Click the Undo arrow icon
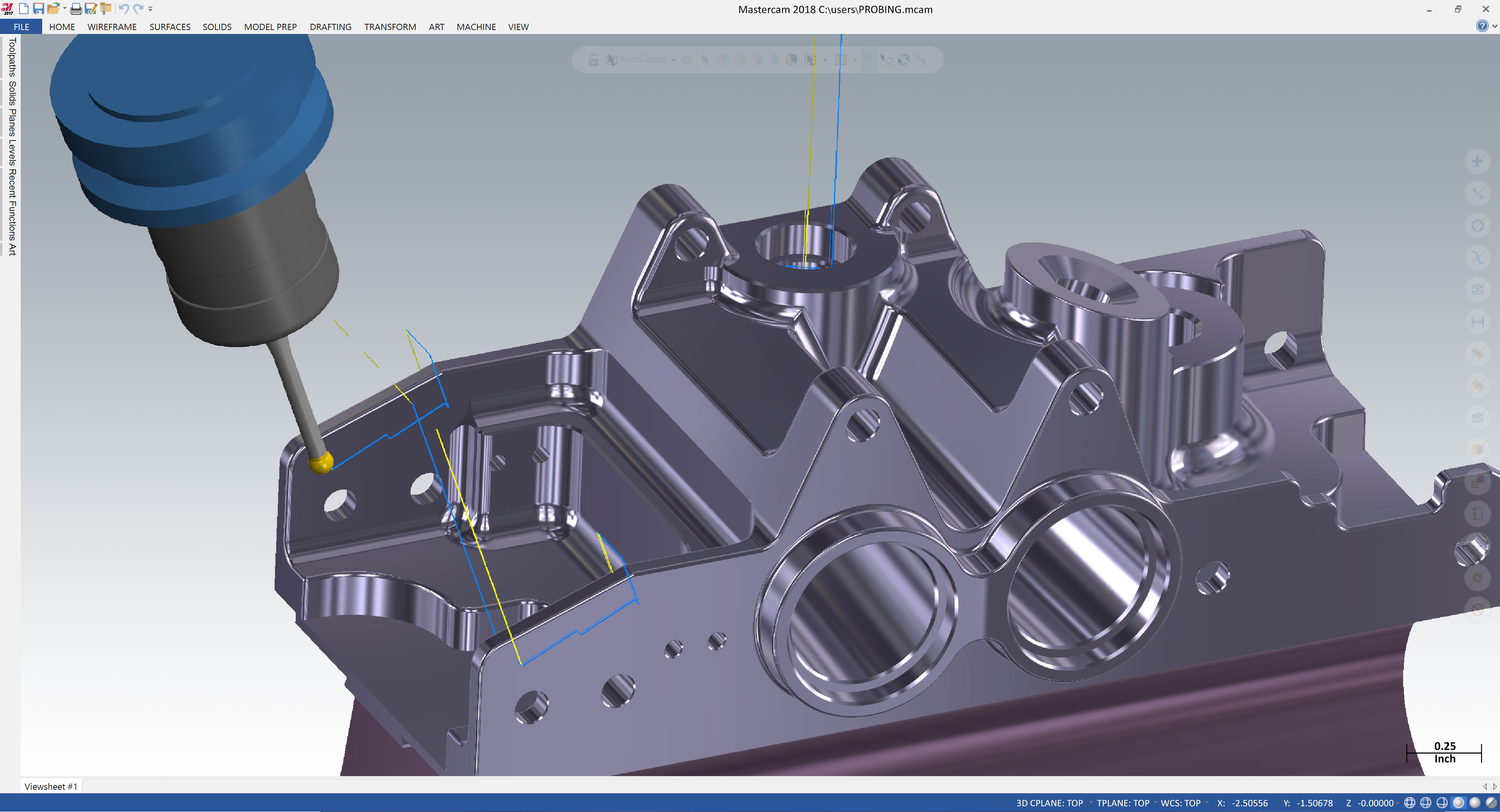The height and width of the screenshot is (812, 1500). click(x=123, y=9)
